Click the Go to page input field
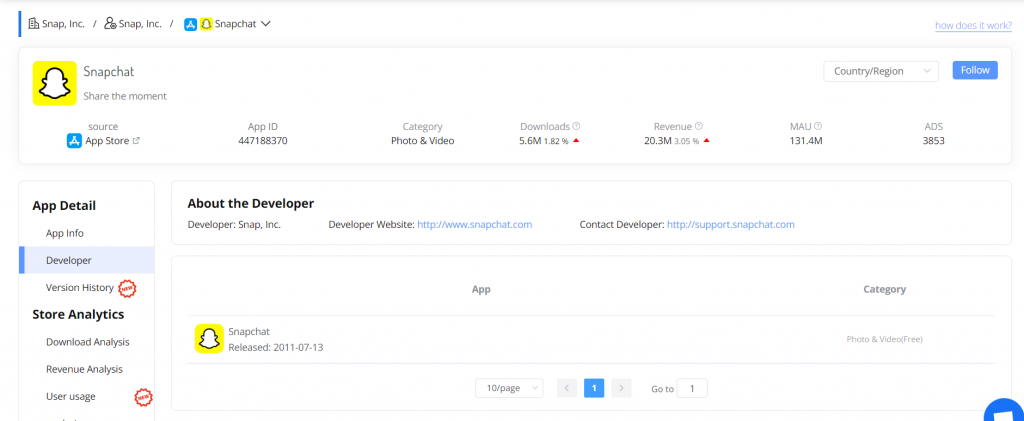The width and height of the screenshot is (1024, 421). click(x=692, y=388)
